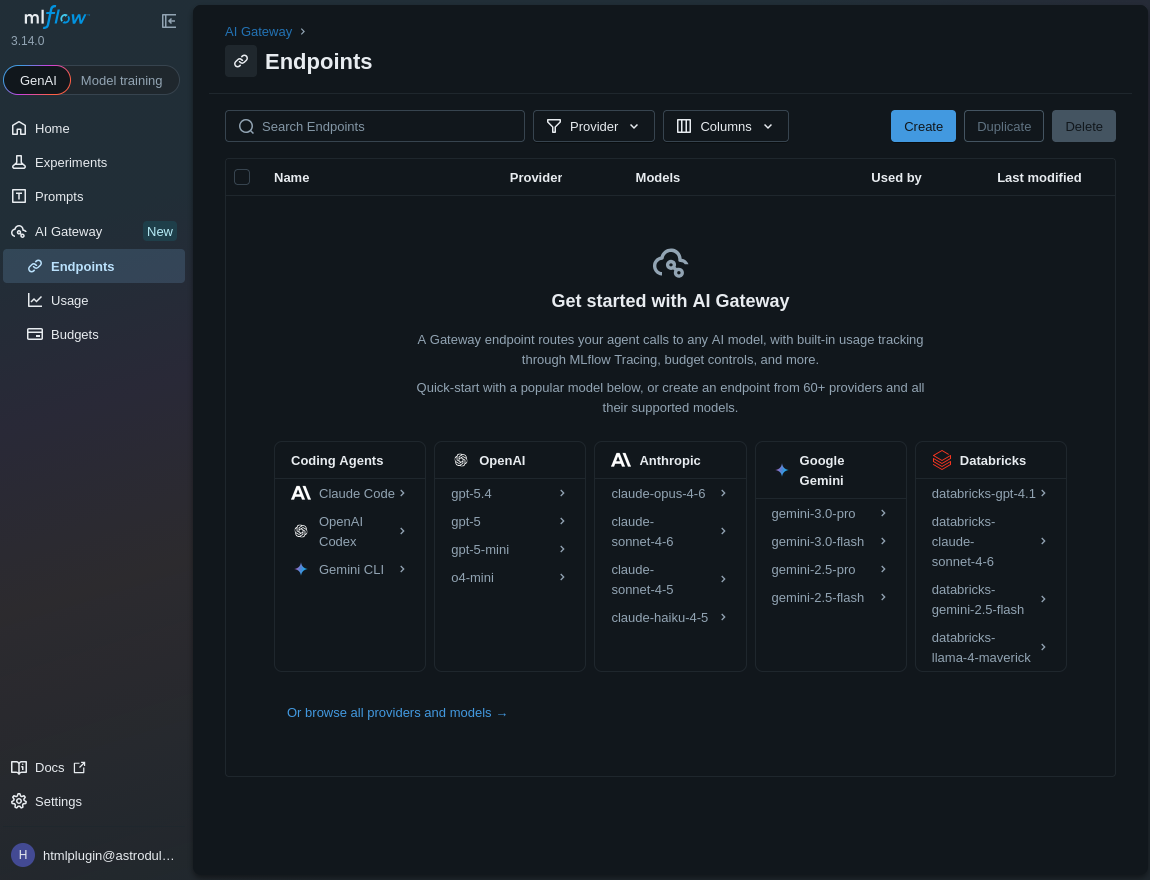Toggle the select-all checkbox in table header
Image resolution: width=1150 pixels, height=880 pixels.
click(242, 177)
